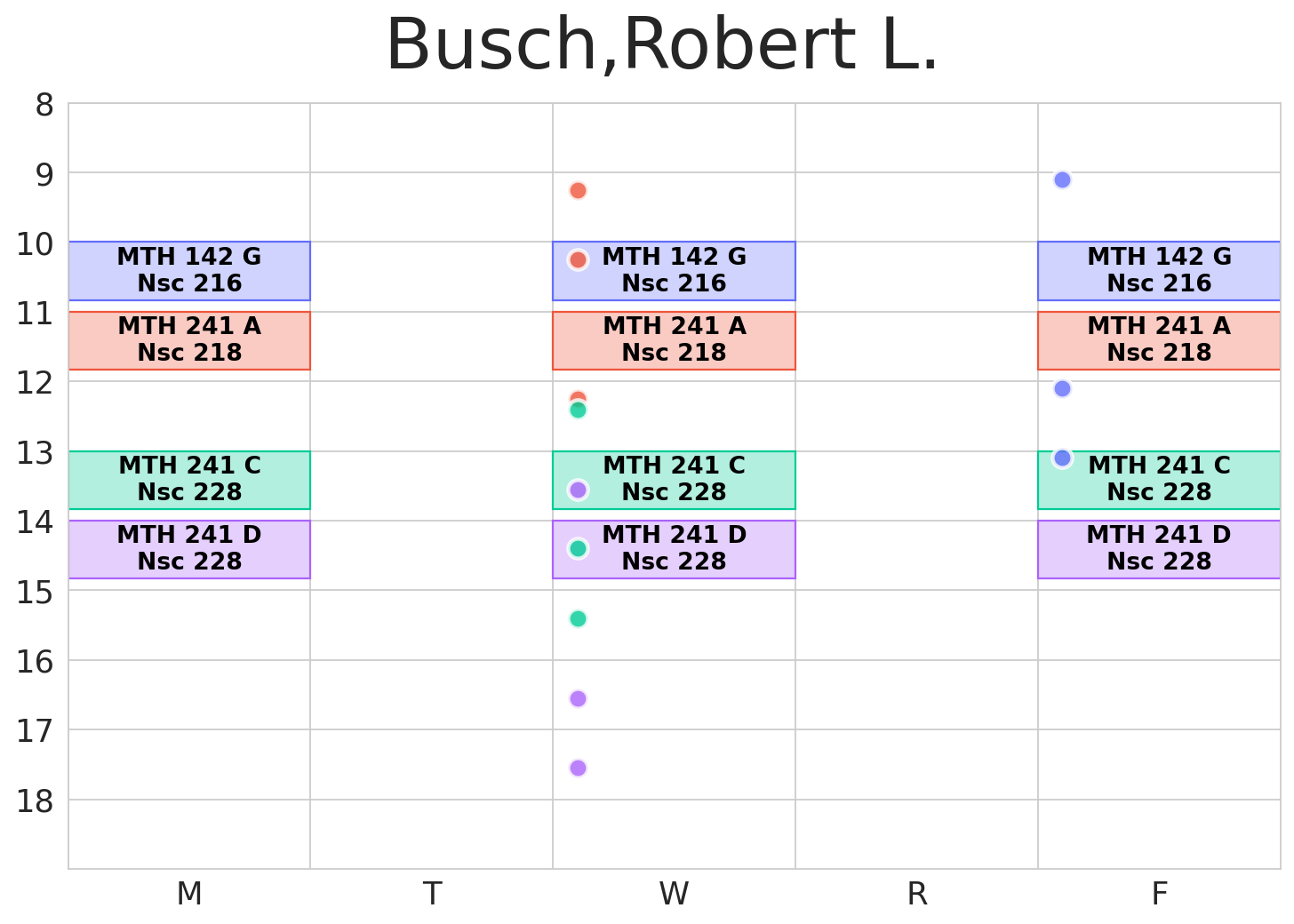Click the hour 8 axis label
The width and height of the screenshot is (1294, 924).
coord(44,106)
